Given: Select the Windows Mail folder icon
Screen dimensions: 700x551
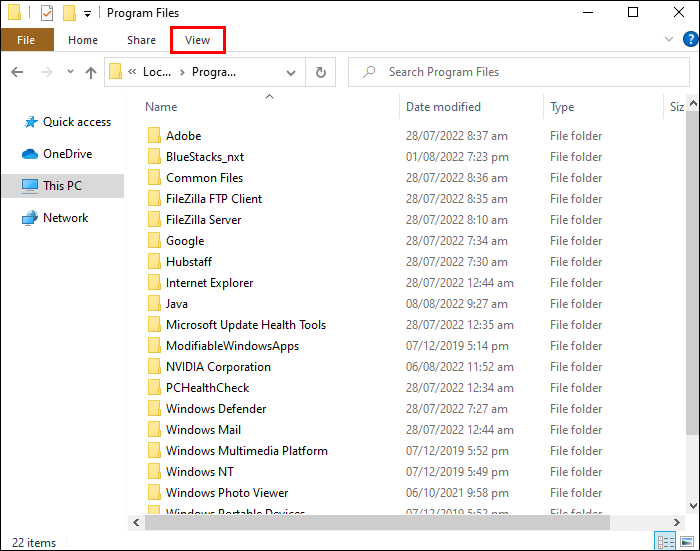Looking at the screenshot, I should coord(154,429).
